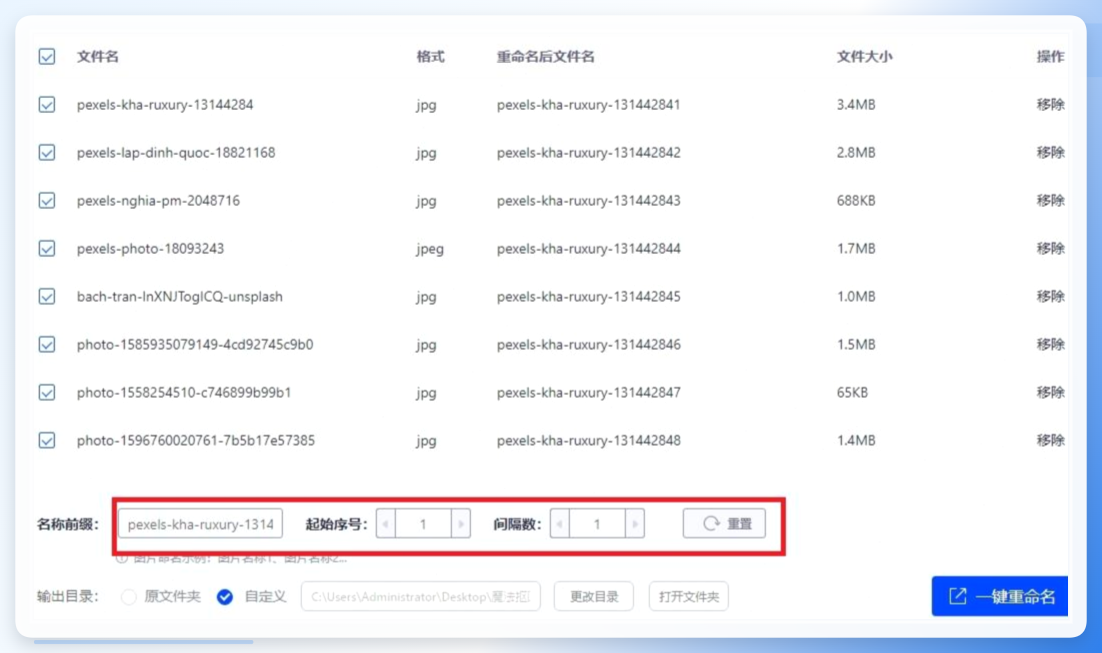Screen dimensions: 1102x653
Task: Uncheck the pexels-lap-dinh-quoc-18821168 file checkbox
Action: point(47,153)
